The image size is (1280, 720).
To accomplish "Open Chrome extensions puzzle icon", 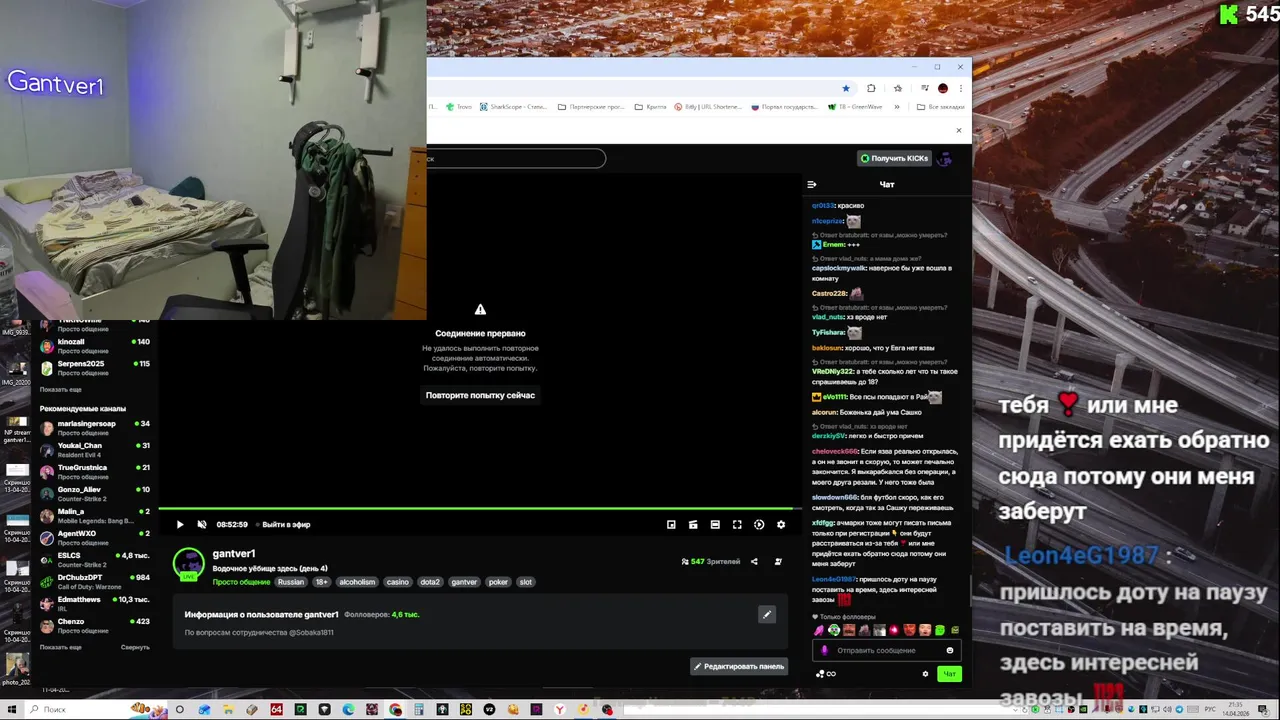I will [871, 88].
